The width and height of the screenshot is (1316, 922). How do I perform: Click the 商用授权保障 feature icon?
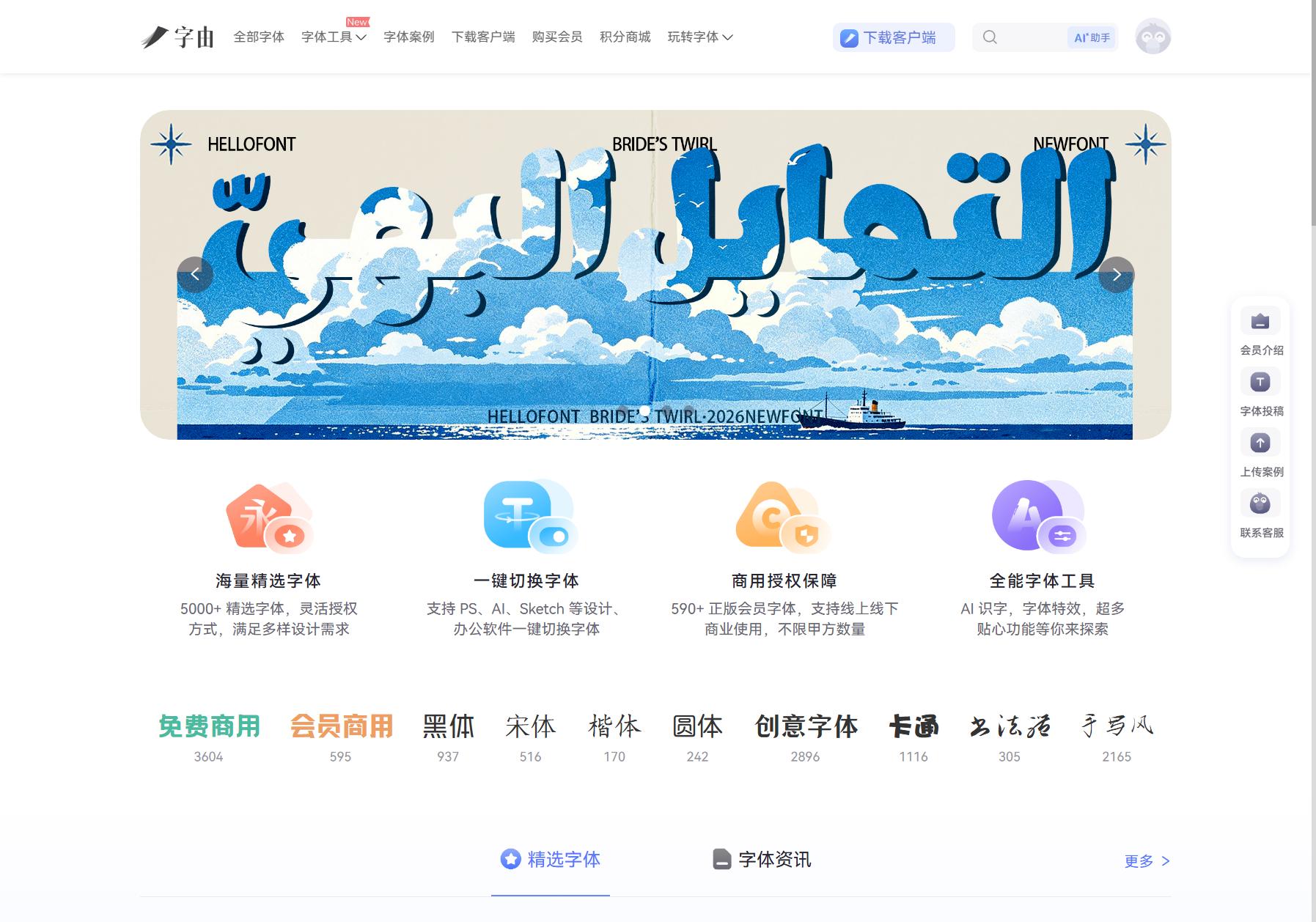[784, 517]
